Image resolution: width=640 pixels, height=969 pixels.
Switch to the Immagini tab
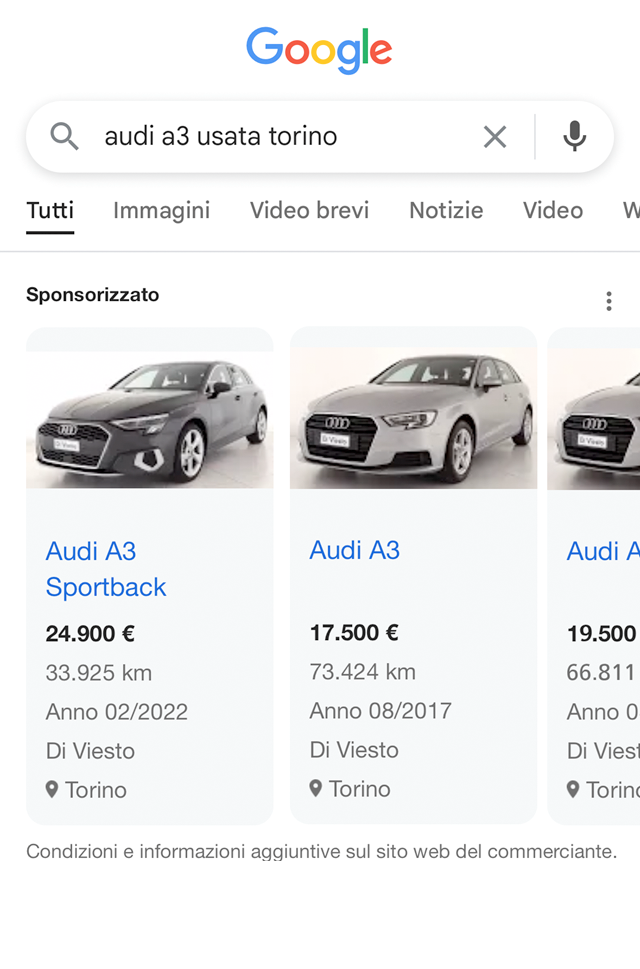161,211
